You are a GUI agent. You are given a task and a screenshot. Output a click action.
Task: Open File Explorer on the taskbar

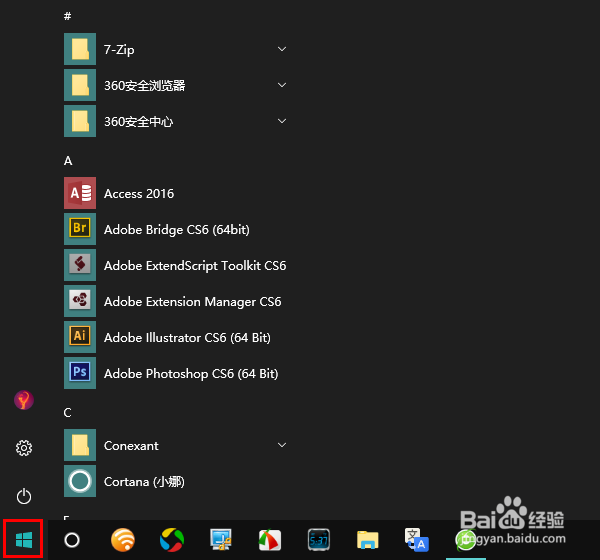[368, 540]
